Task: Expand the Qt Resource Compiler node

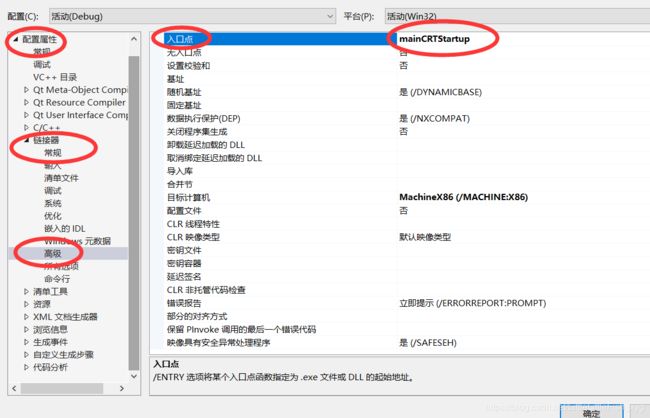Action: (27, 102)
